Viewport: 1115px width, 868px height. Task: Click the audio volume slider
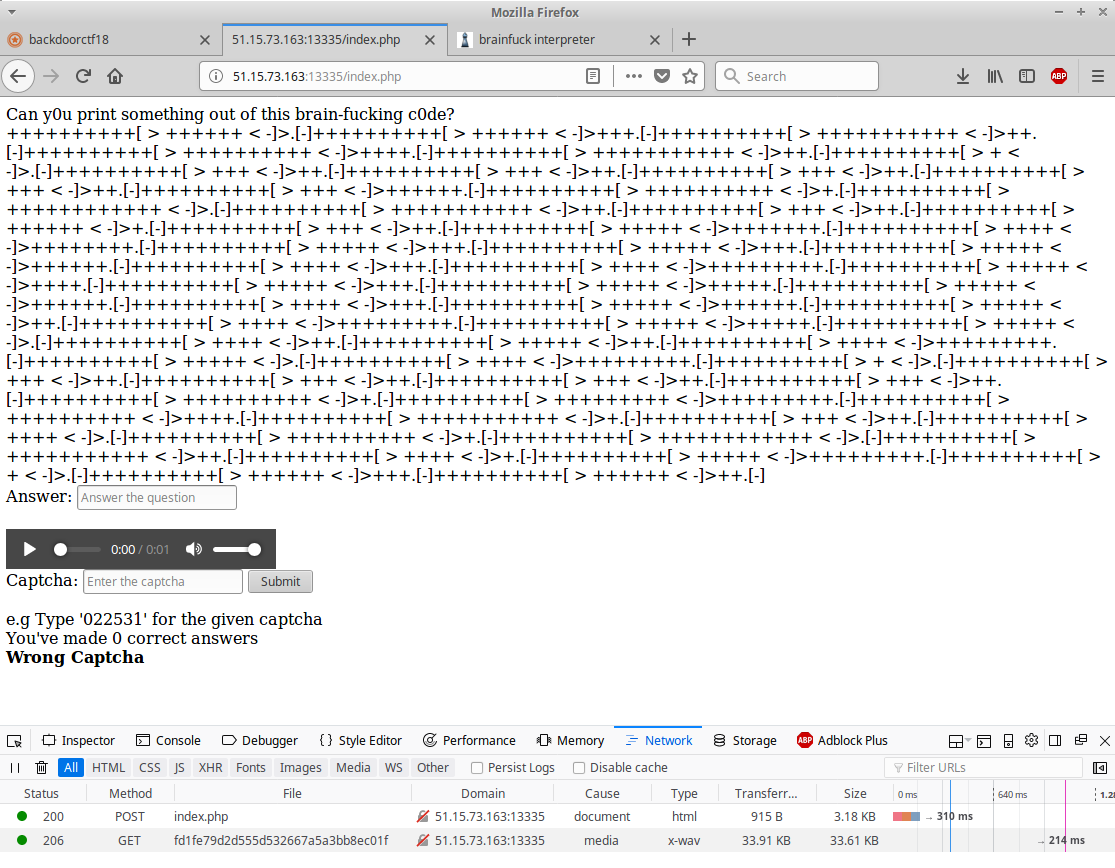pos(236,549)
